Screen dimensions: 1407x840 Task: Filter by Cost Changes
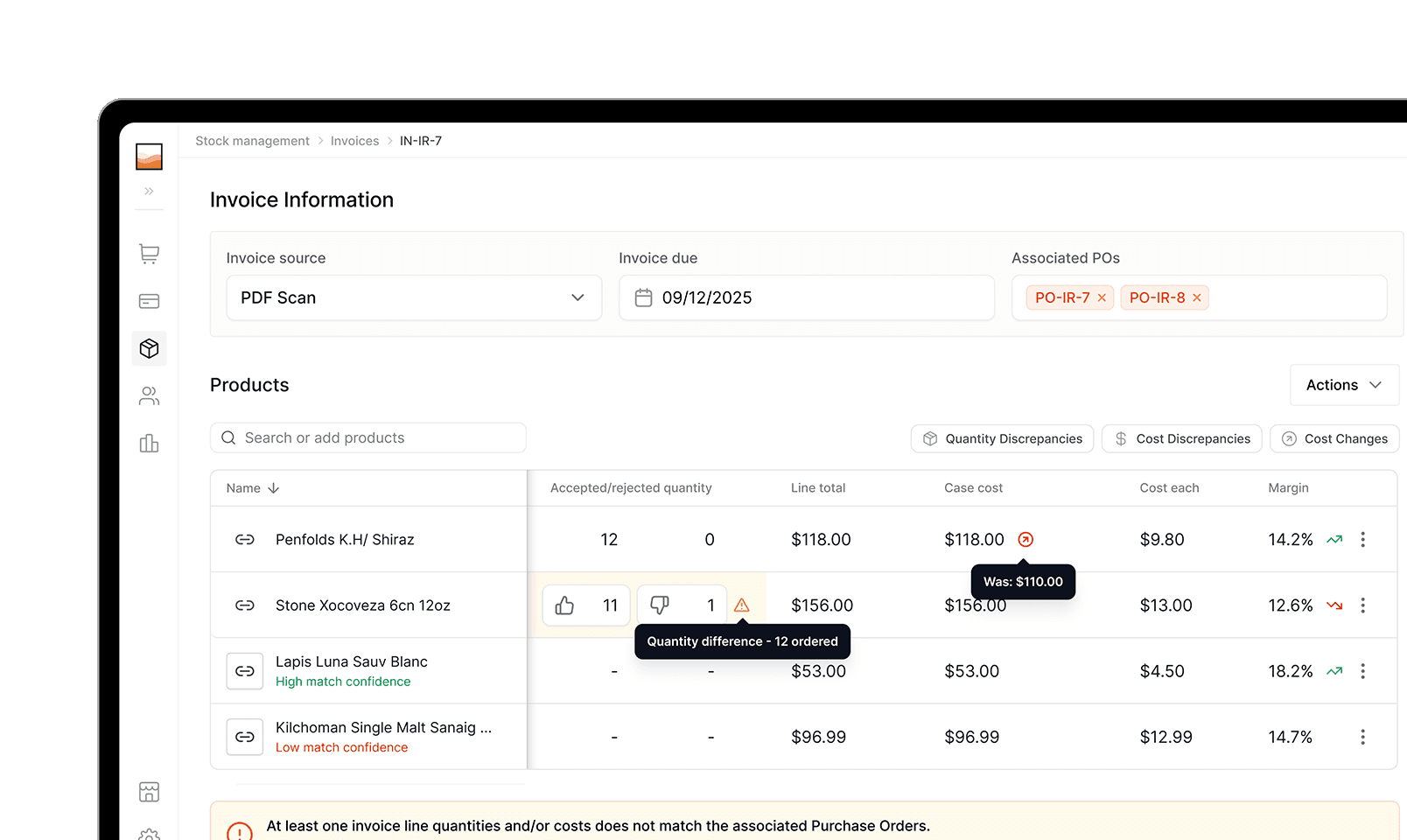(1334, 438)
